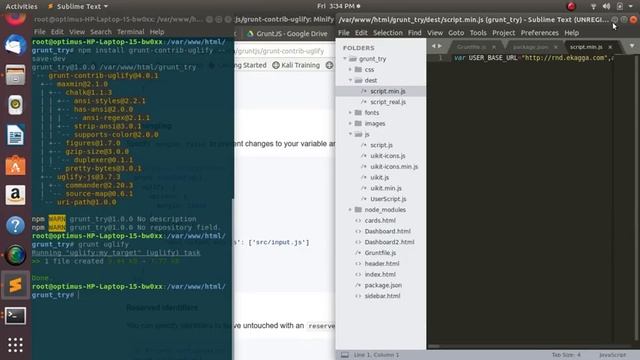This screenshot has height=360, width=640.
Task: Expand the fonts folder
Action: point(350,113)
